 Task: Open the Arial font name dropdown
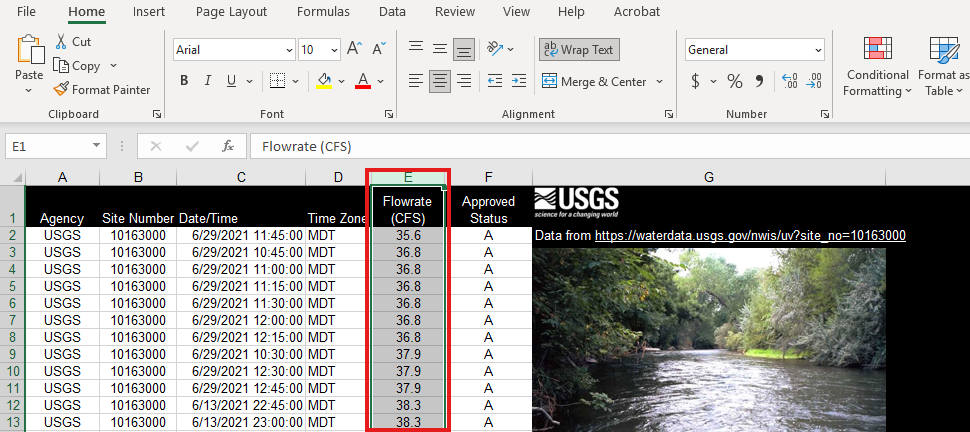pos(289,50)
